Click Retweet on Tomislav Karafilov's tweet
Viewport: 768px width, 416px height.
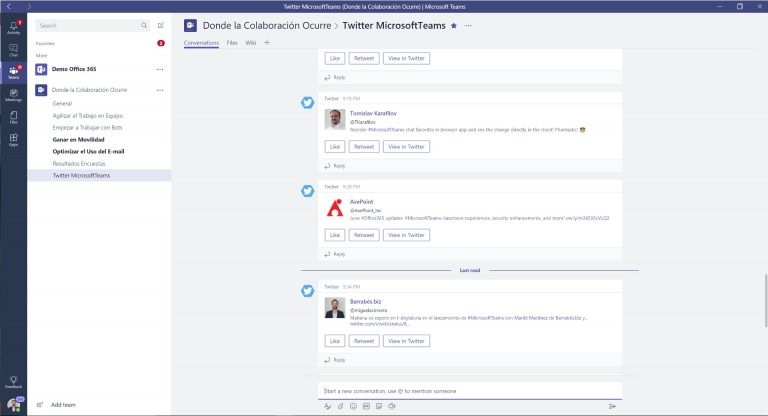[x=364, y=147]
